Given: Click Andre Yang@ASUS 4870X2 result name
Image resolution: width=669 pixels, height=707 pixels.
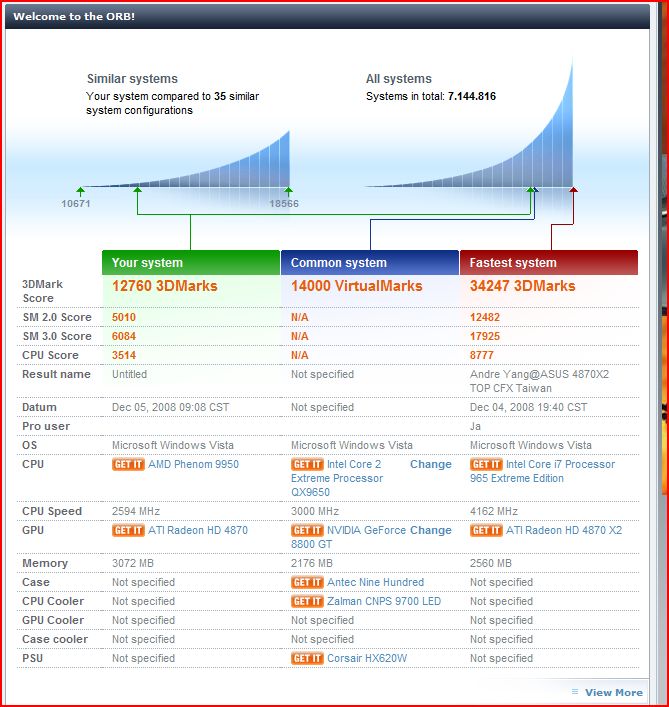Looking at the screenshot, I should (539, 381).
